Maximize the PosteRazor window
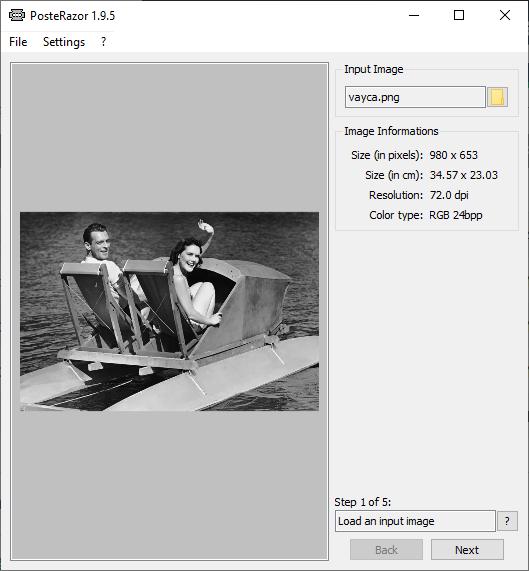 coord(459,15)
